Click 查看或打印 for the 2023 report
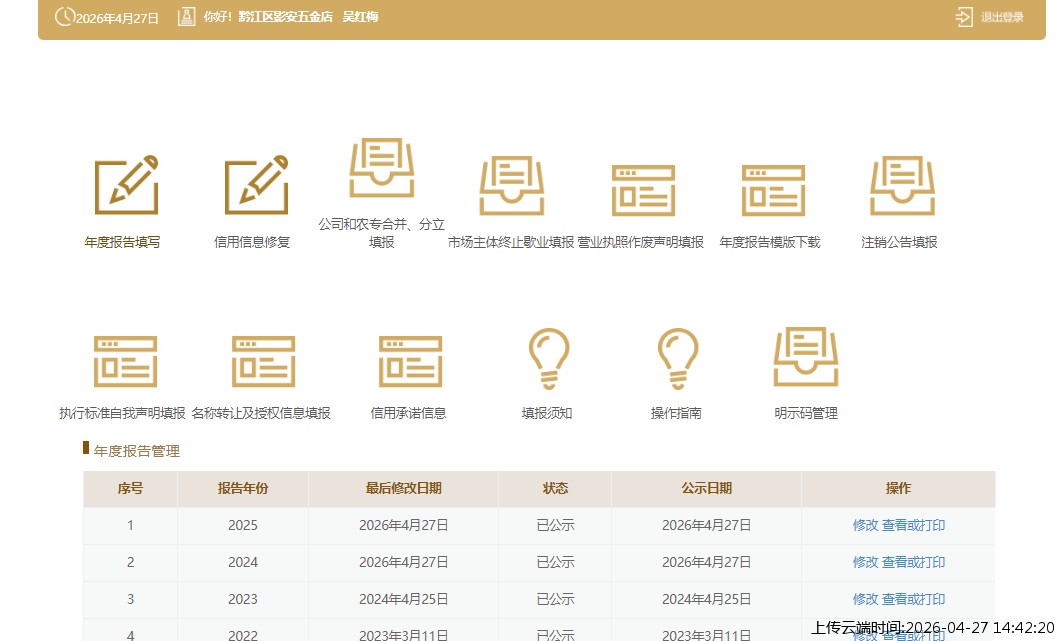1061x641 pixels. 913,599
